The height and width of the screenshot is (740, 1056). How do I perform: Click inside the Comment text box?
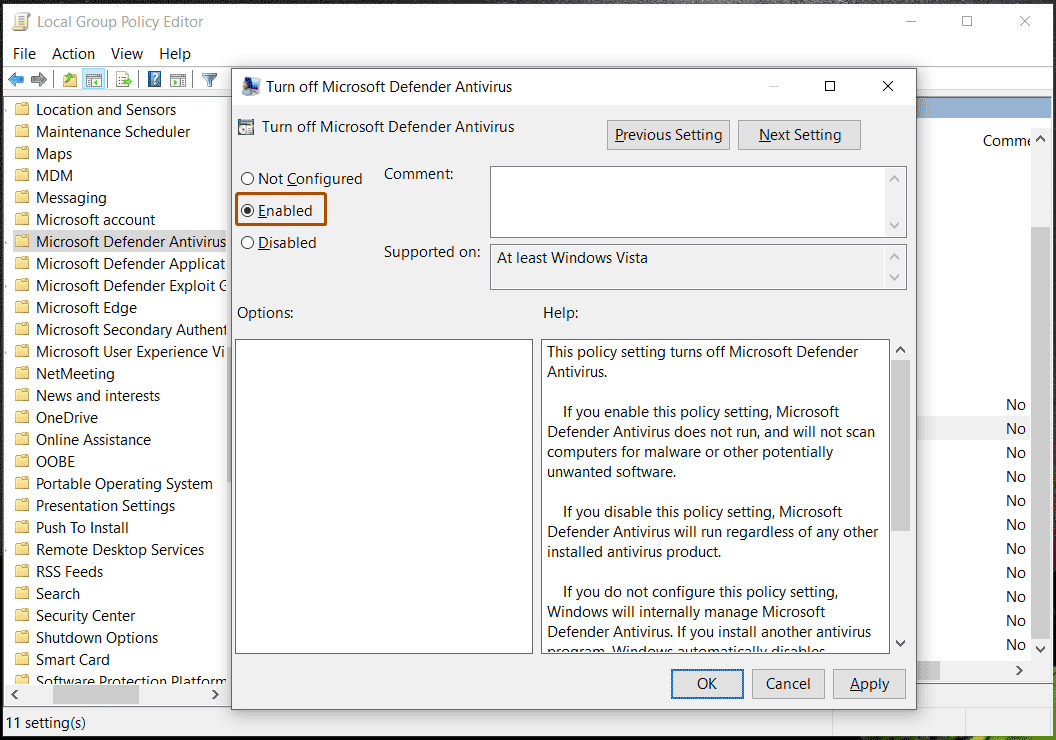687,201
